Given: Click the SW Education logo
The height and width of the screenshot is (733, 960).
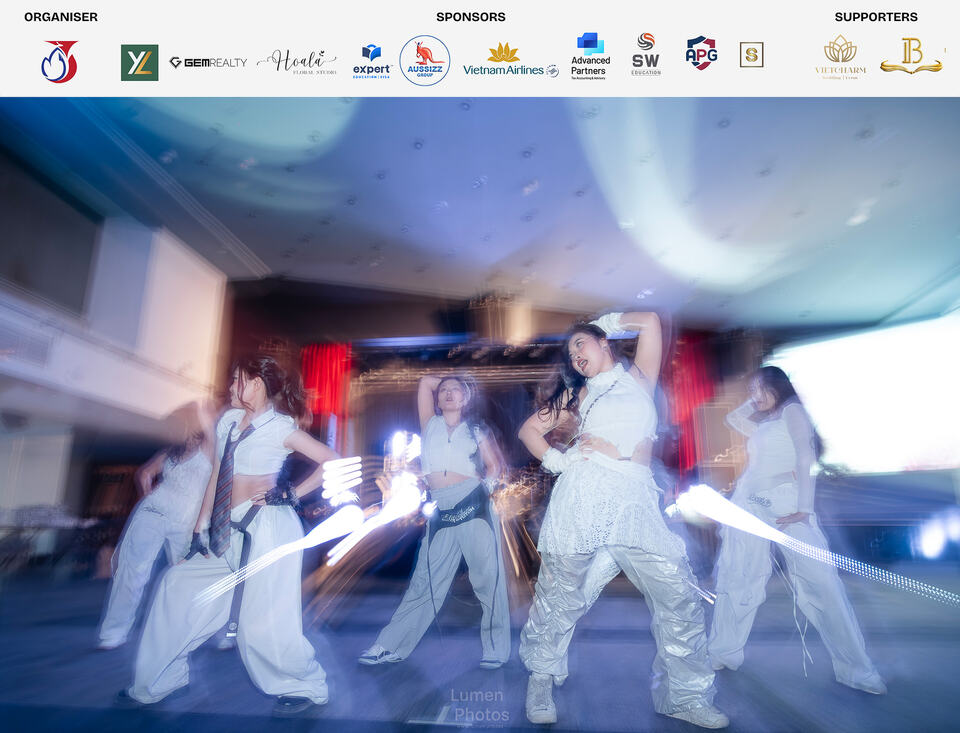Looking at the screenshot, I should click(x=646, y=55).
